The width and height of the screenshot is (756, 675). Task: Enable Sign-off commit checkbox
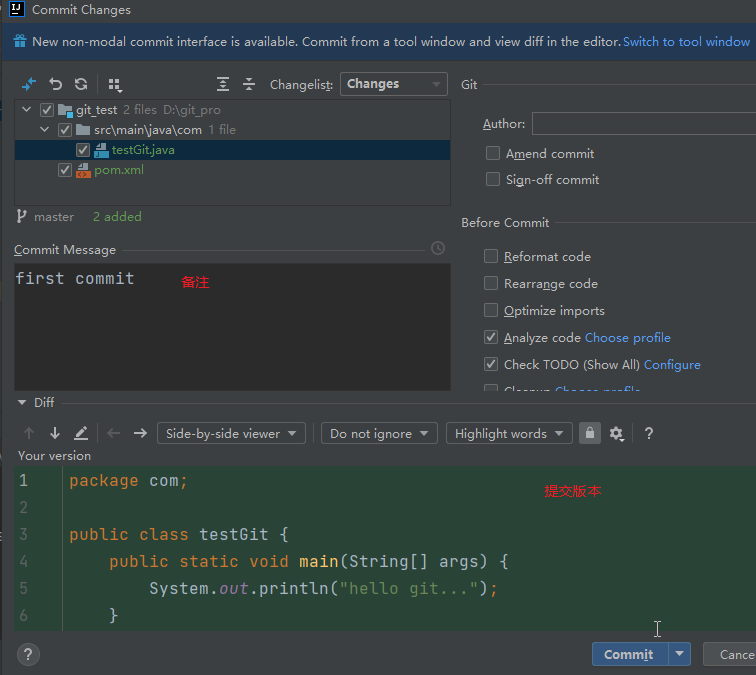493,179
